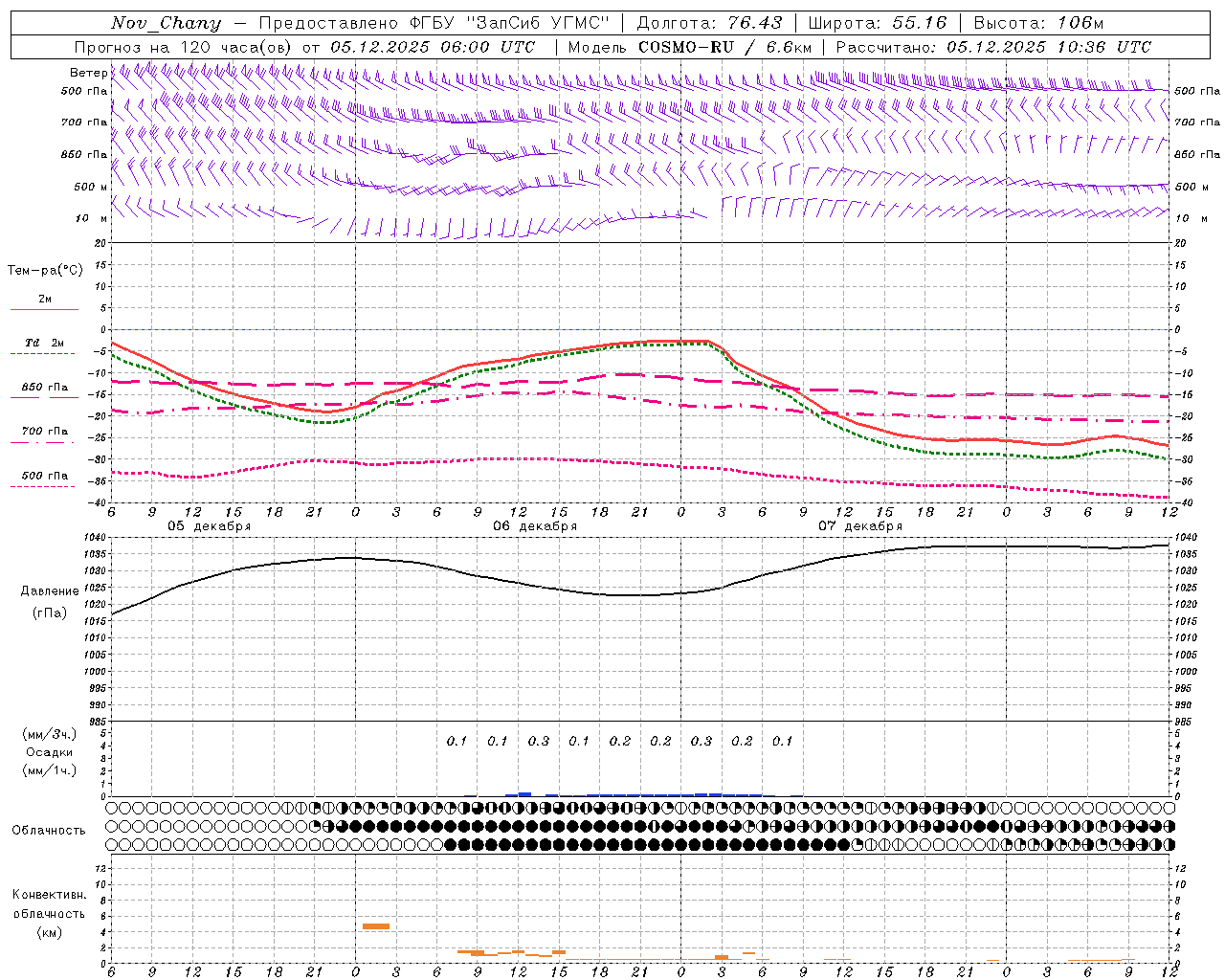
Task: Click the Облачность cloud cover label
Action: [49, 830]
